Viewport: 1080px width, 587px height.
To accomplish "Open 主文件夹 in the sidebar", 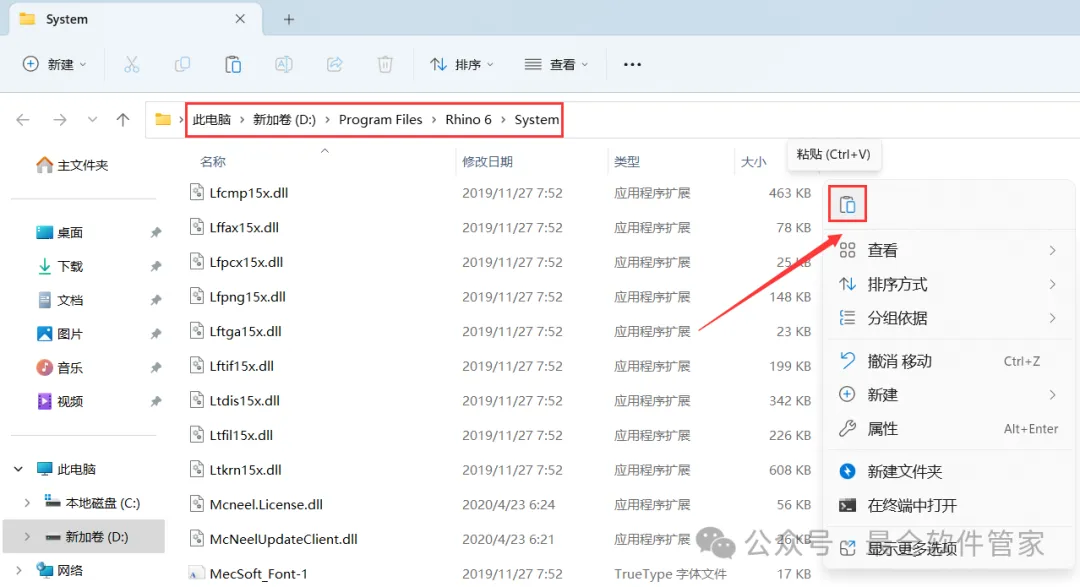I will [x=72, y=165].
